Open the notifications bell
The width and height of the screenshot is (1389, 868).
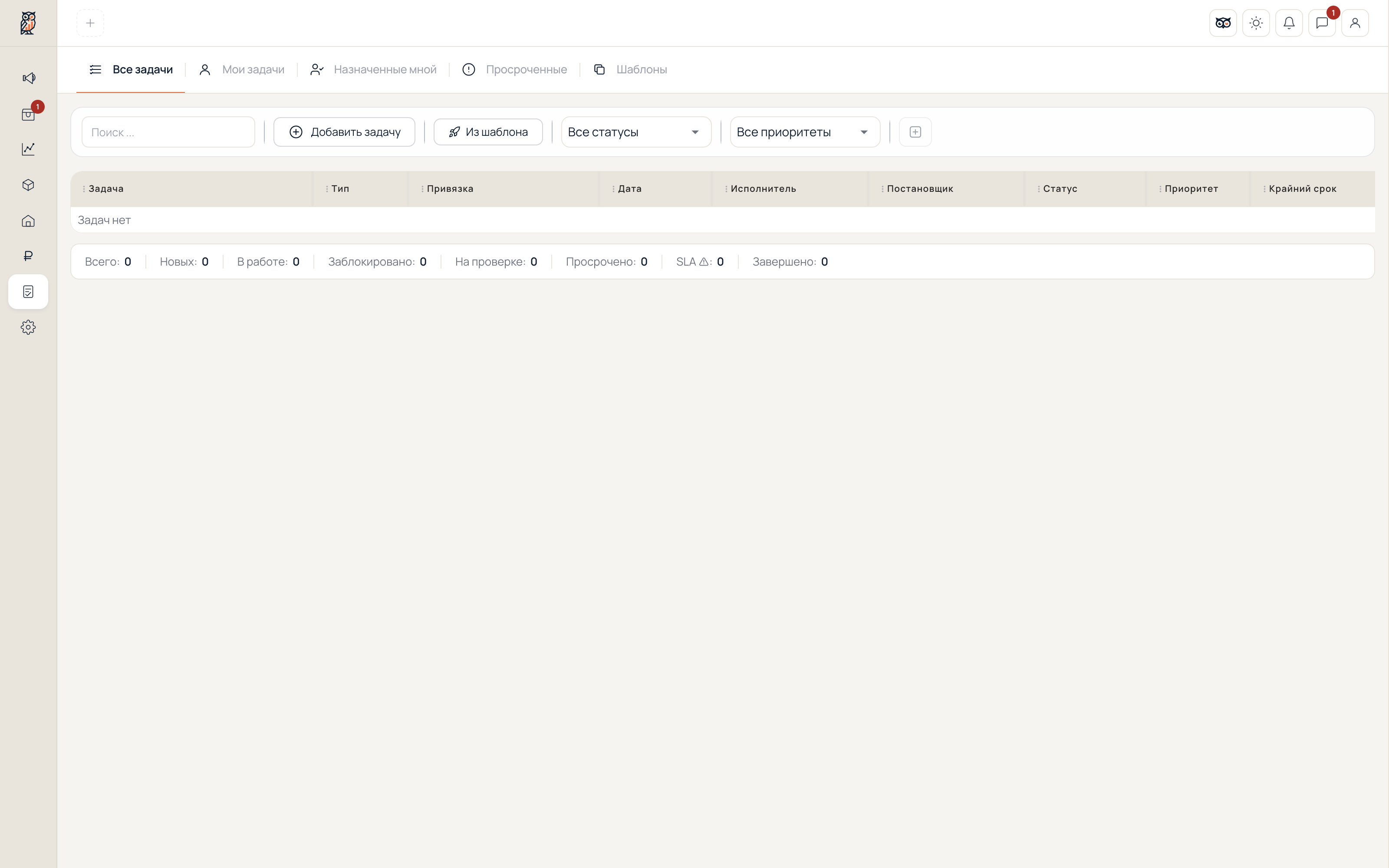(1289, 23)
